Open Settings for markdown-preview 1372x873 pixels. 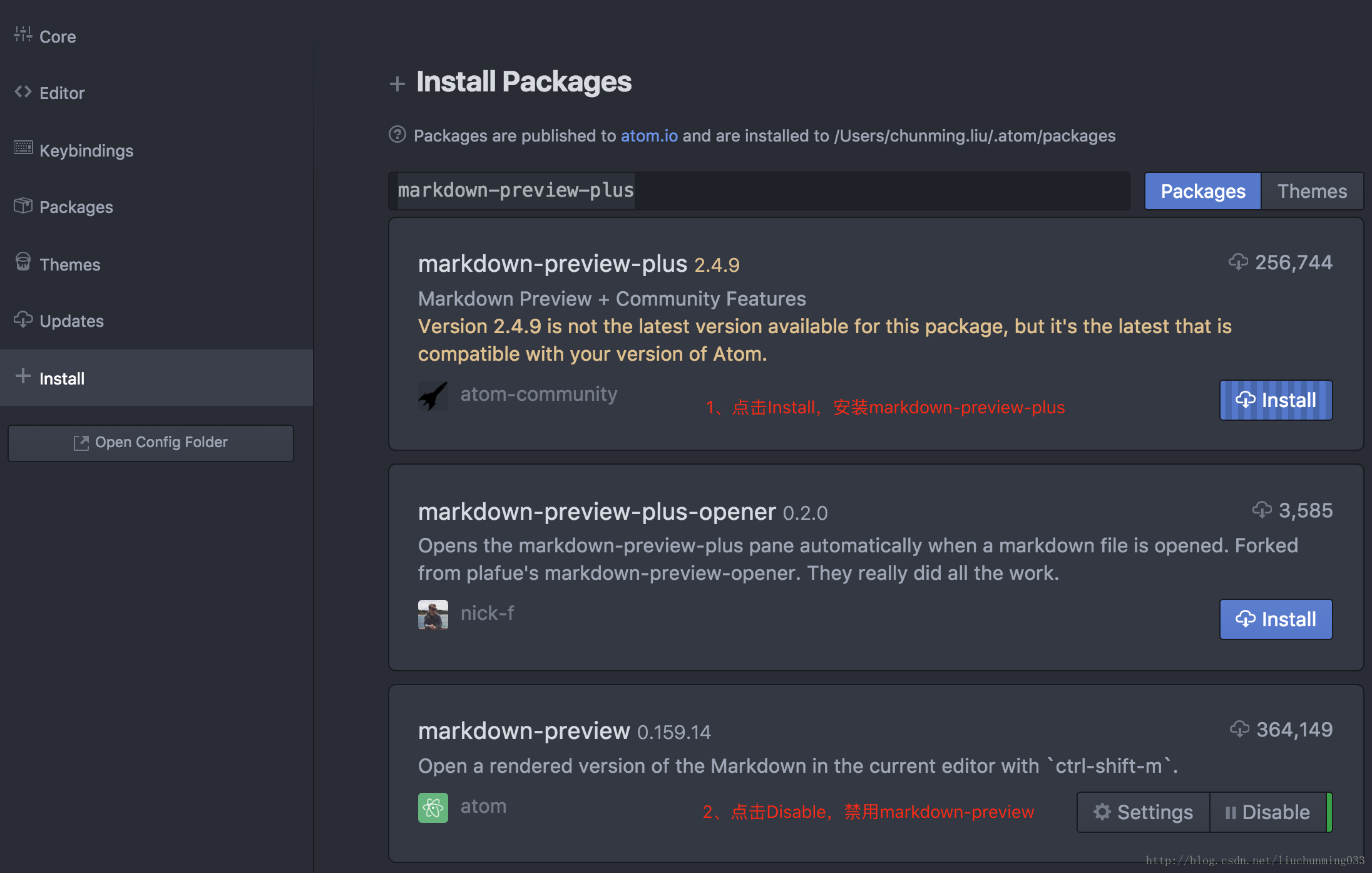(1143, 812)
